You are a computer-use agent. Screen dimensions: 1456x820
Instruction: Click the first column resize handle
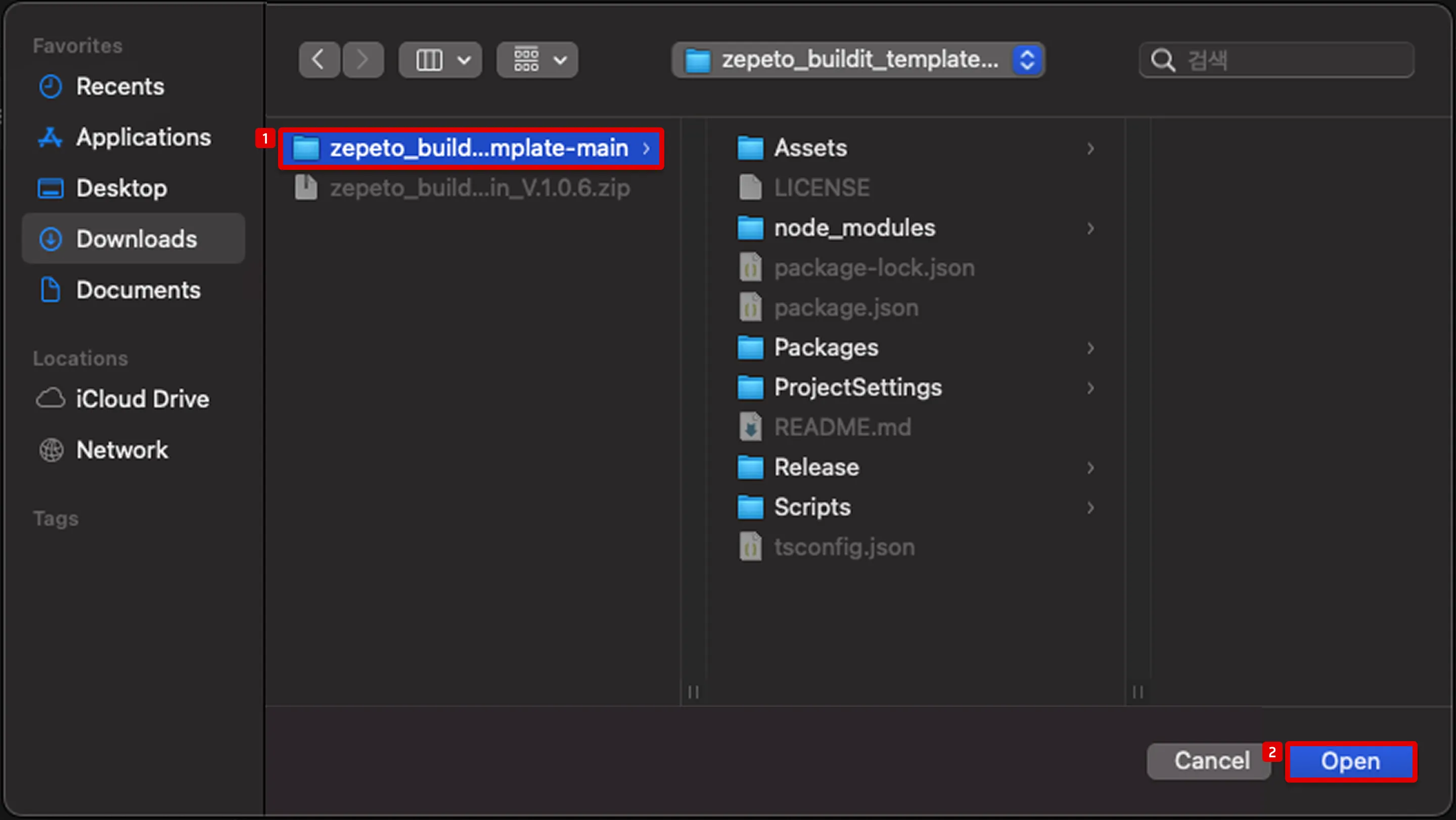point(694,692)
